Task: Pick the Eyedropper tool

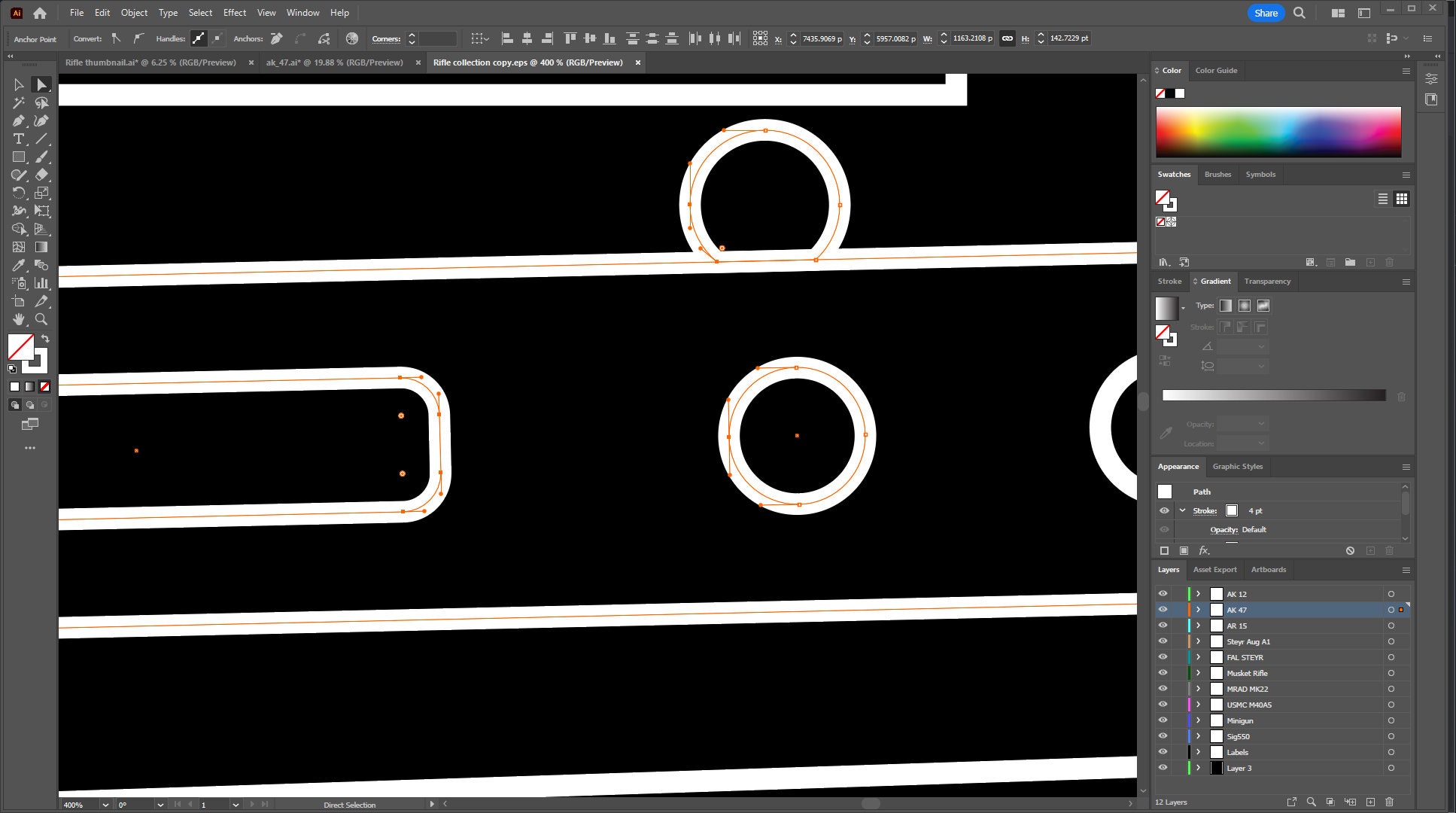Action: 19,265
